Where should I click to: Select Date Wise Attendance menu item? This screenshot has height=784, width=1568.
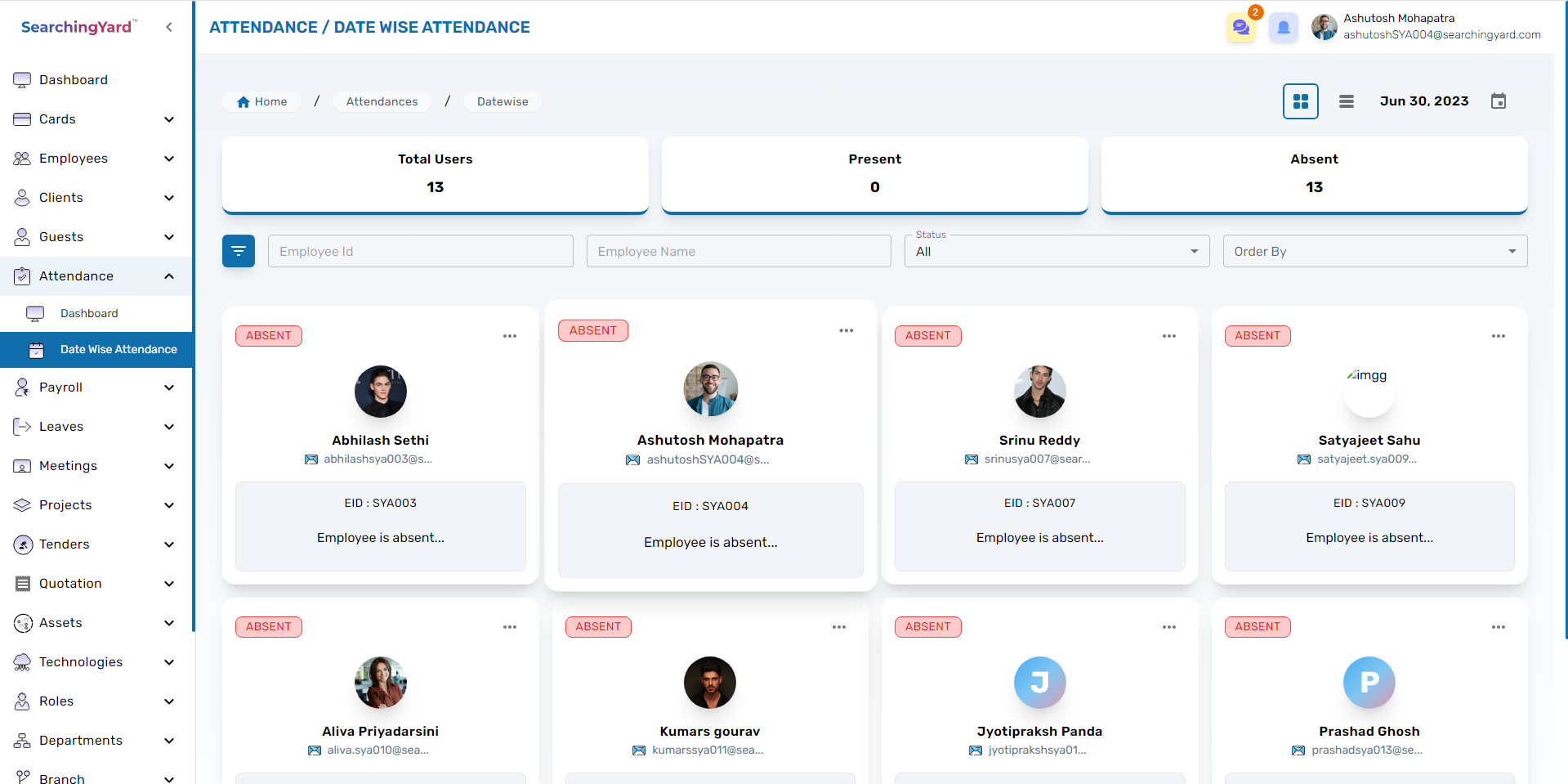point(118,350)
